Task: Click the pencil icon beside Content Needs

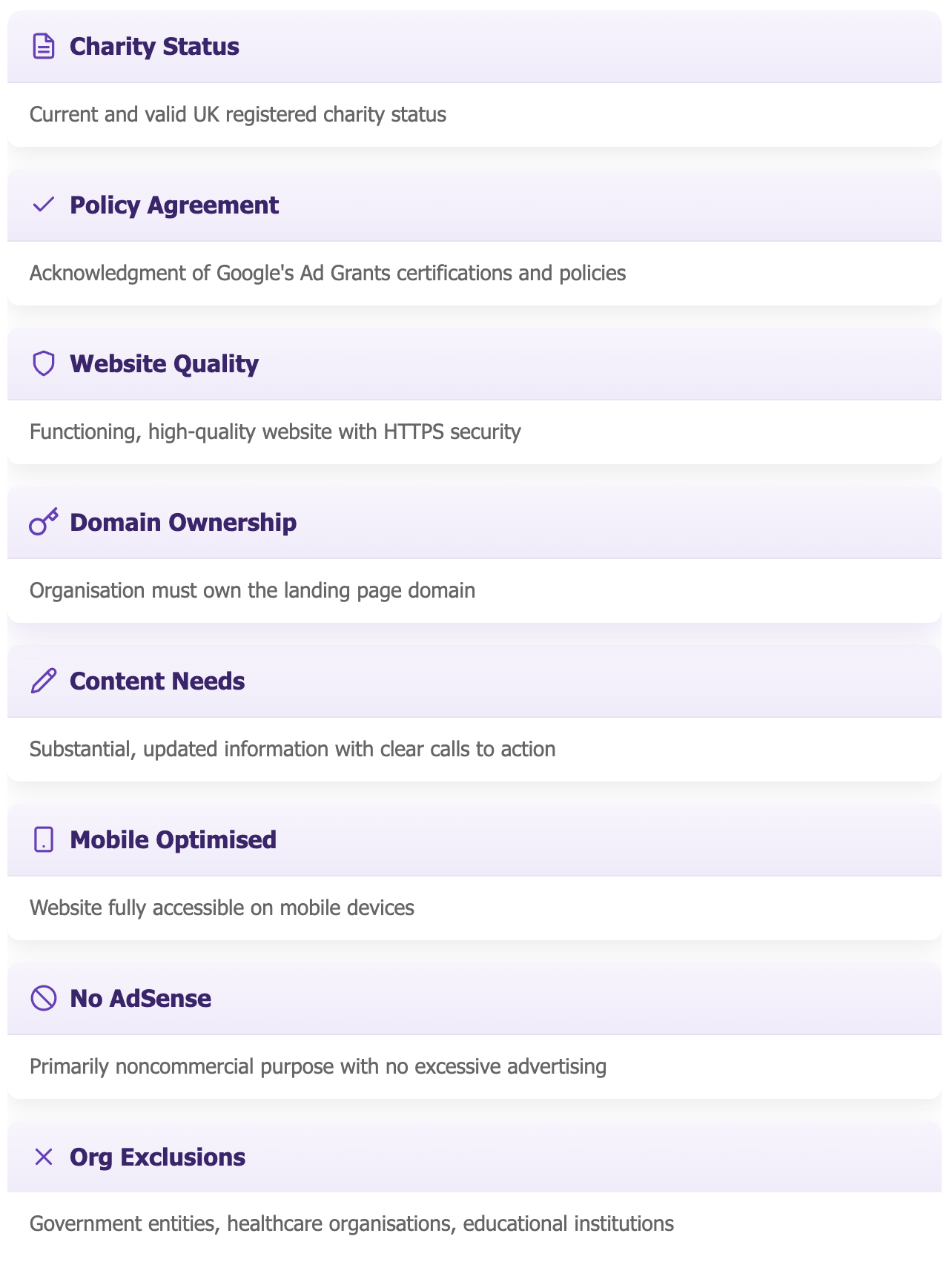Action: tap(44, 681)
